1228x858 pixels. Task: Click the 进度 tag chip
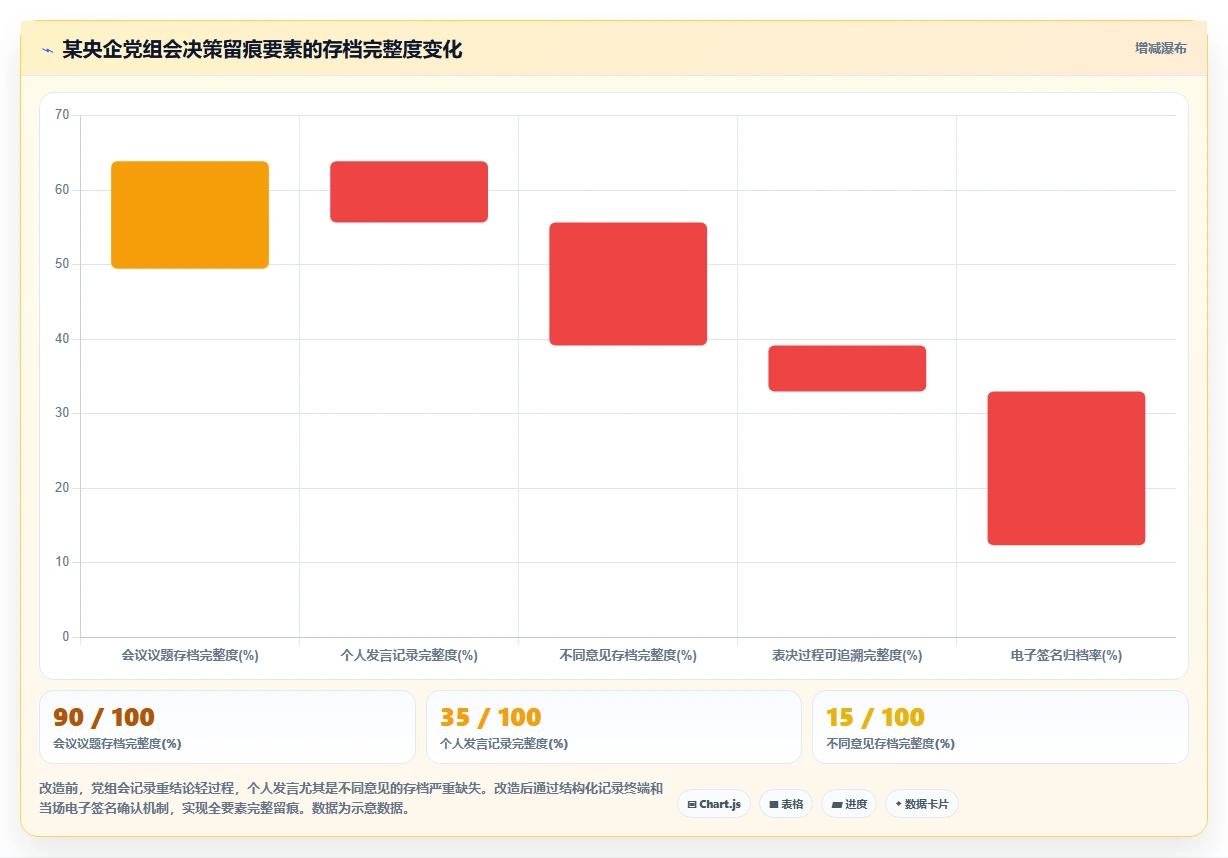click(849, 804)
